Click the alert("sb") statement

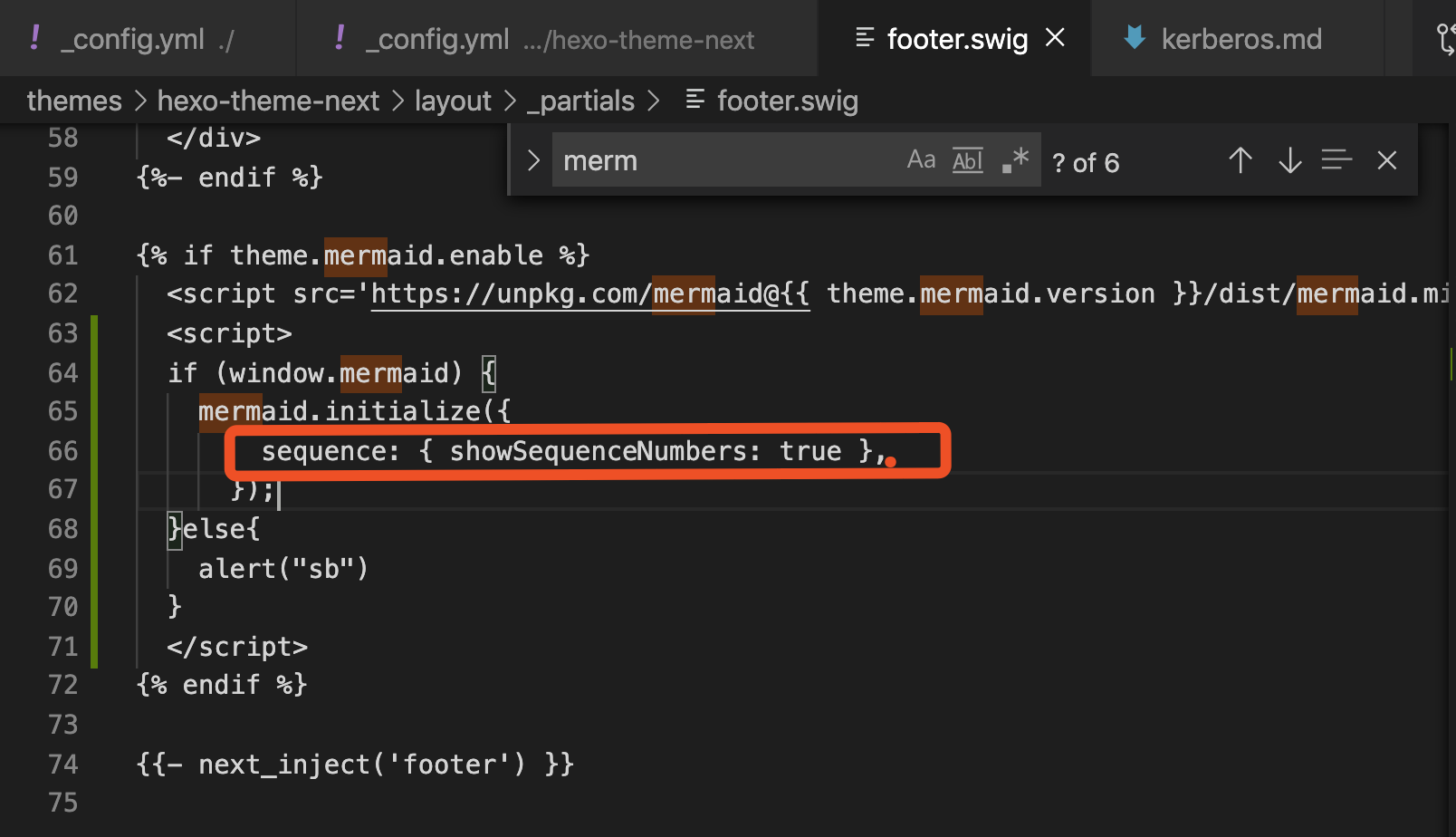tap(283, 569)
